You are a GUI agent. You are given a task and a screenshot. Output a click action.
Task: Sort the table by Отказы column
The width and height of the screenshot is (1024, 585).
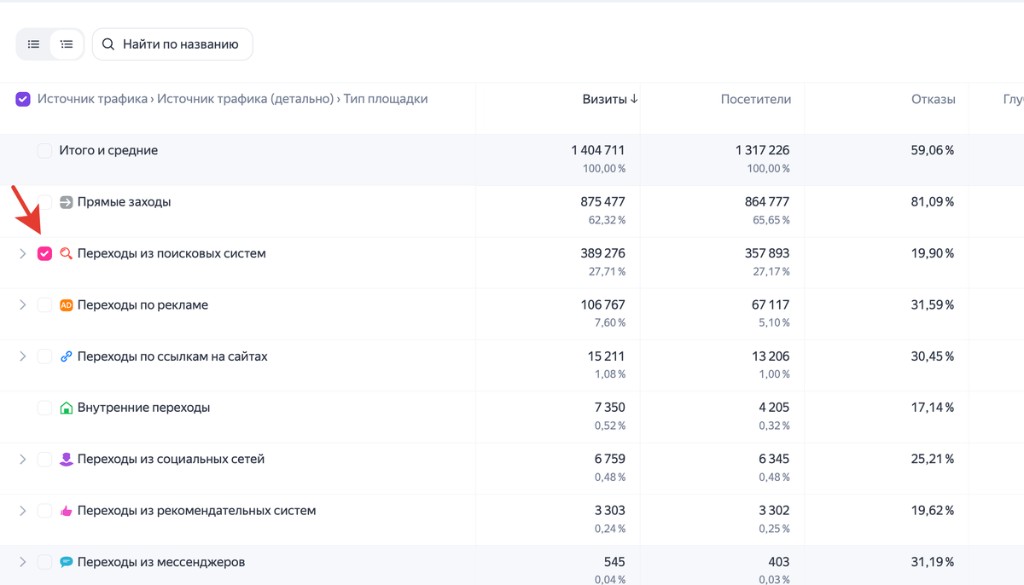click(933, 99)
